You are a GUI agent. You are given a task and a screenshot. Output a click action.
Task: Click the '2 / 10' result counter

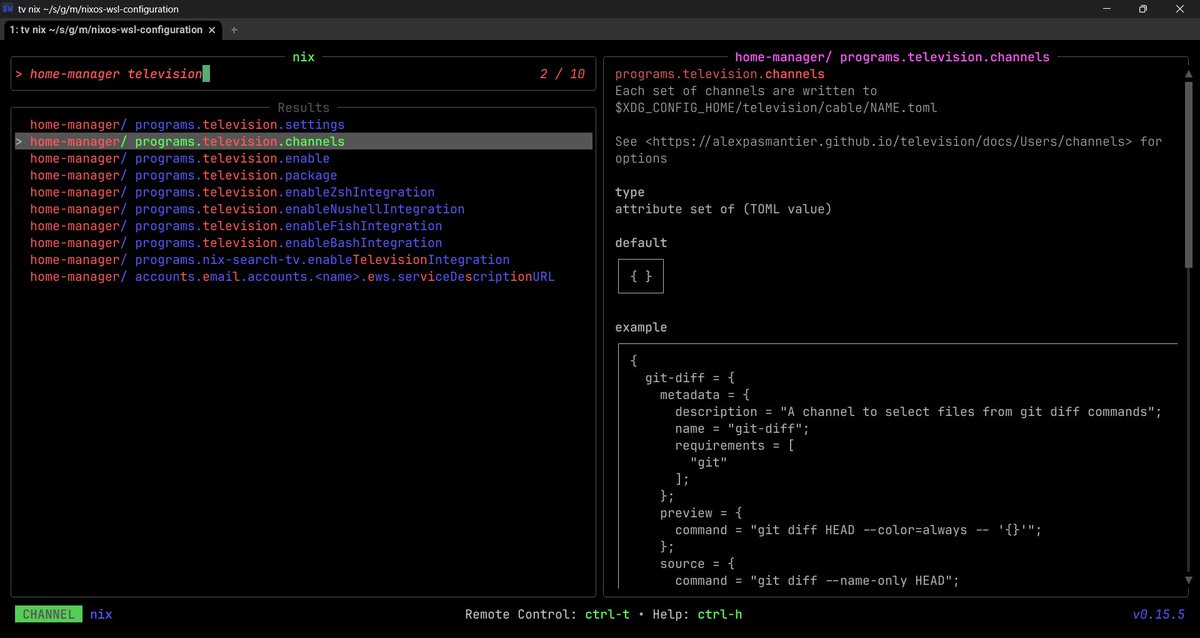click(x=563, y=74)
